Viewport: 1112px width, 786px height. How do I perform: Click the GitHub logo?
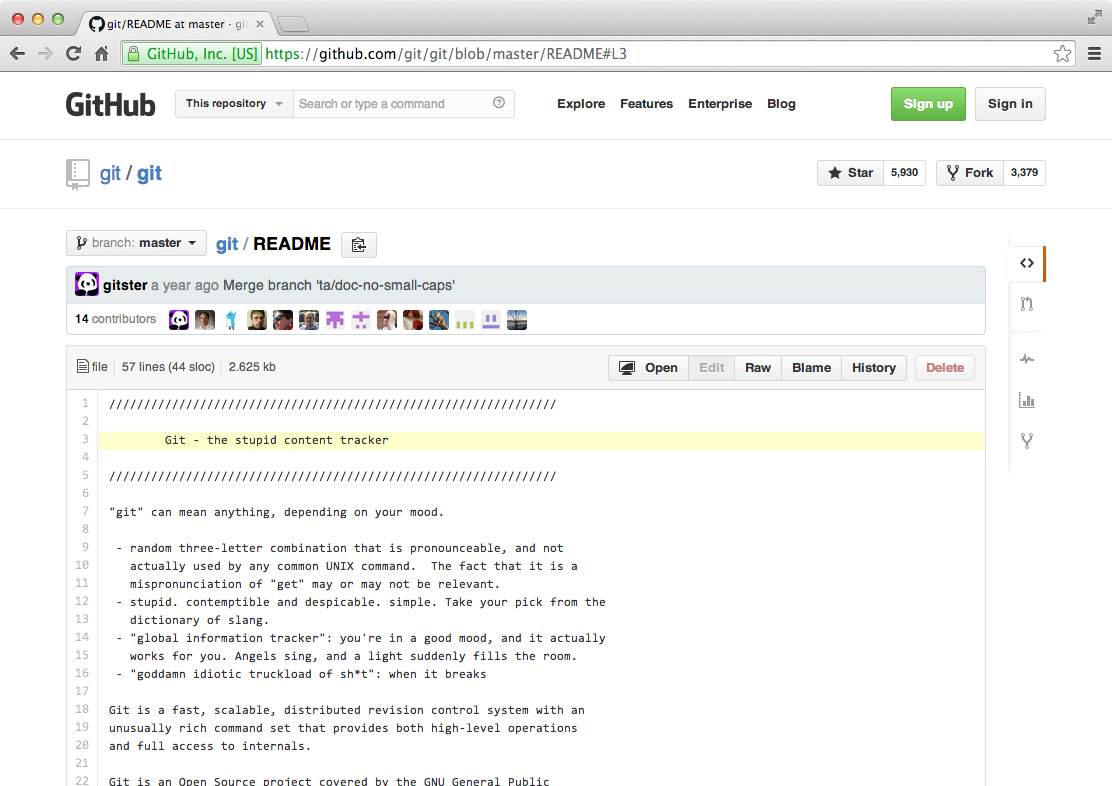pos(111,104)
